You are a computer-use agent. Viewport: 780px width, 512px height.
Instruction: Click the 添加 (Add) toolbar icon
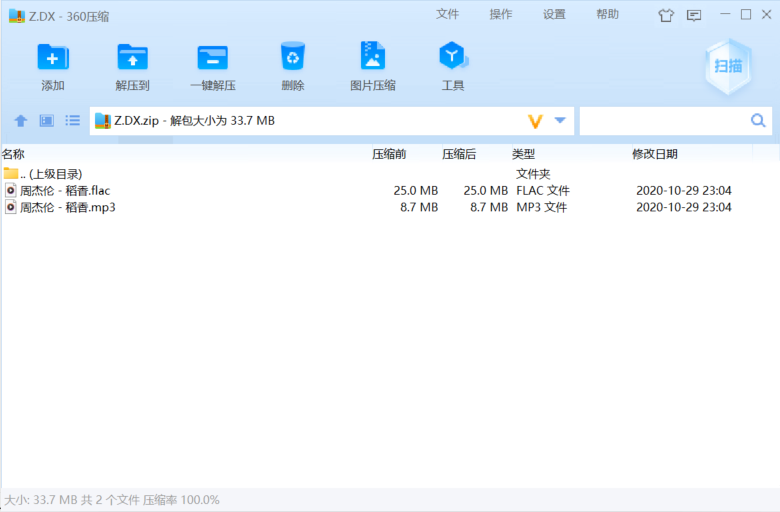coord(53,57)
